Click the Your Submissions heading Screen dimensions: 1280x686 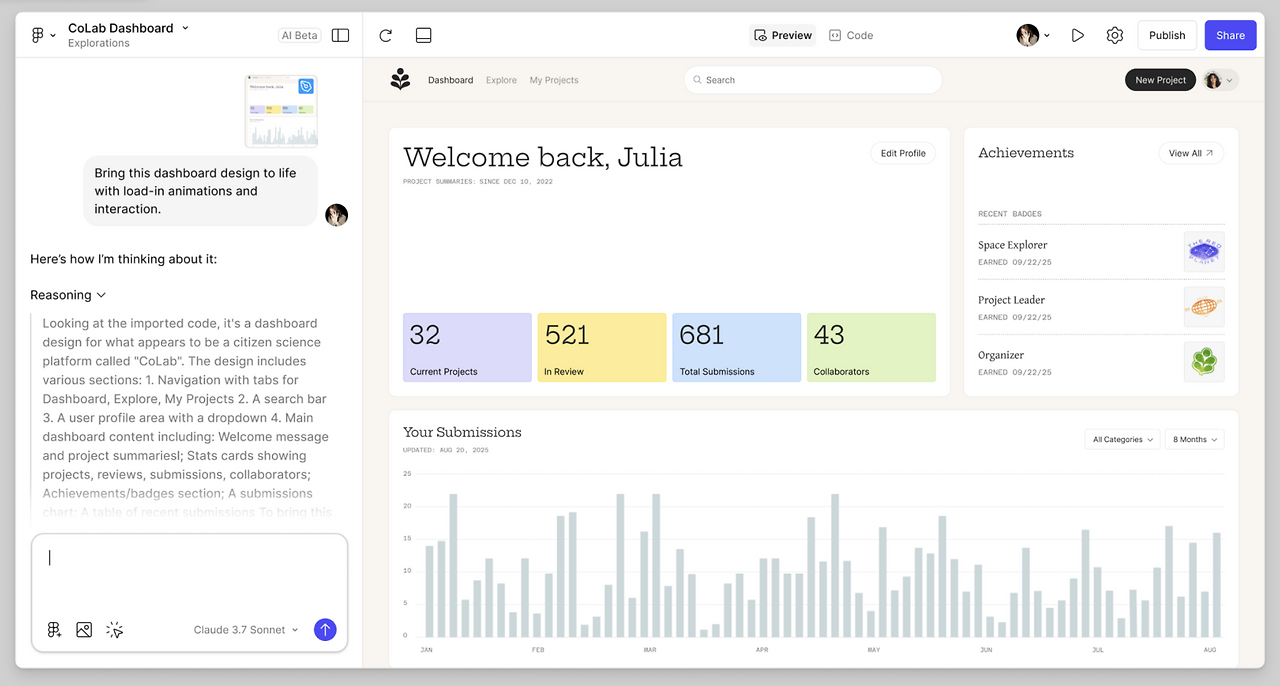tap(462, 432)
